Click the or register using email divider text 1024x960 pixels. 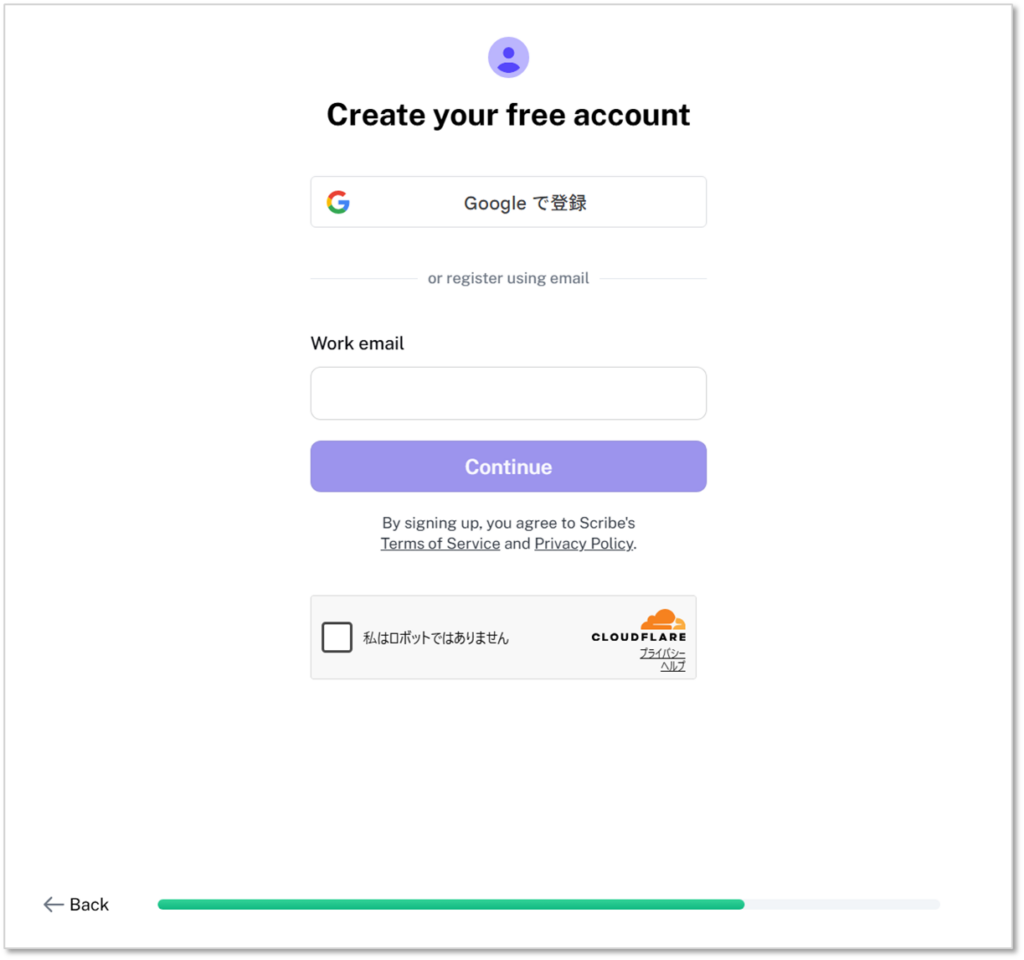[508, 278]
